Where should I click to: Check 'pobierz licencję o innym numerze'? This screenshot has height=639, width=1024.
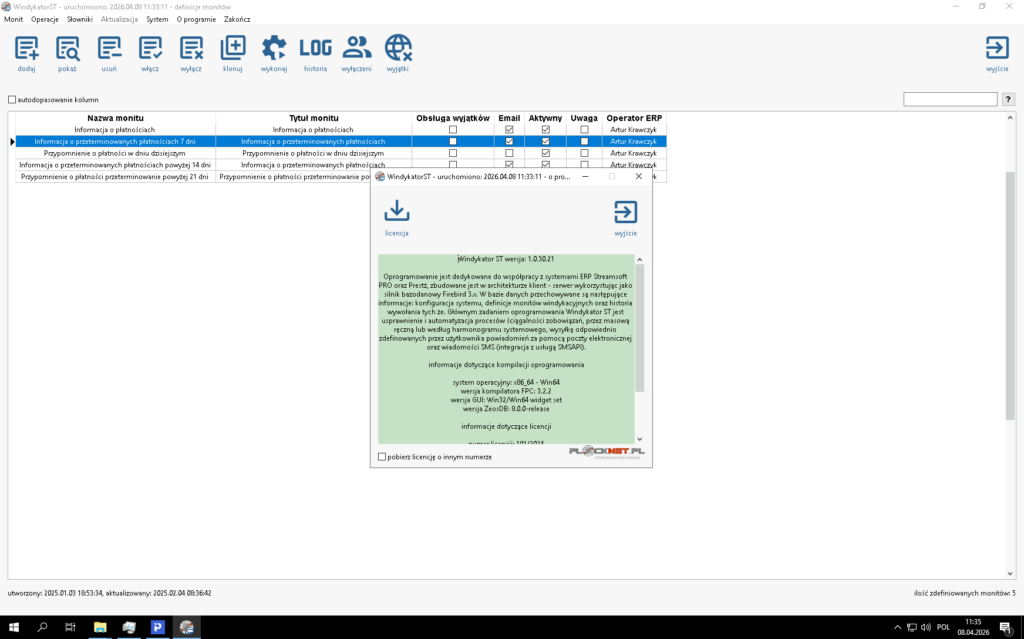pos(383,457)
